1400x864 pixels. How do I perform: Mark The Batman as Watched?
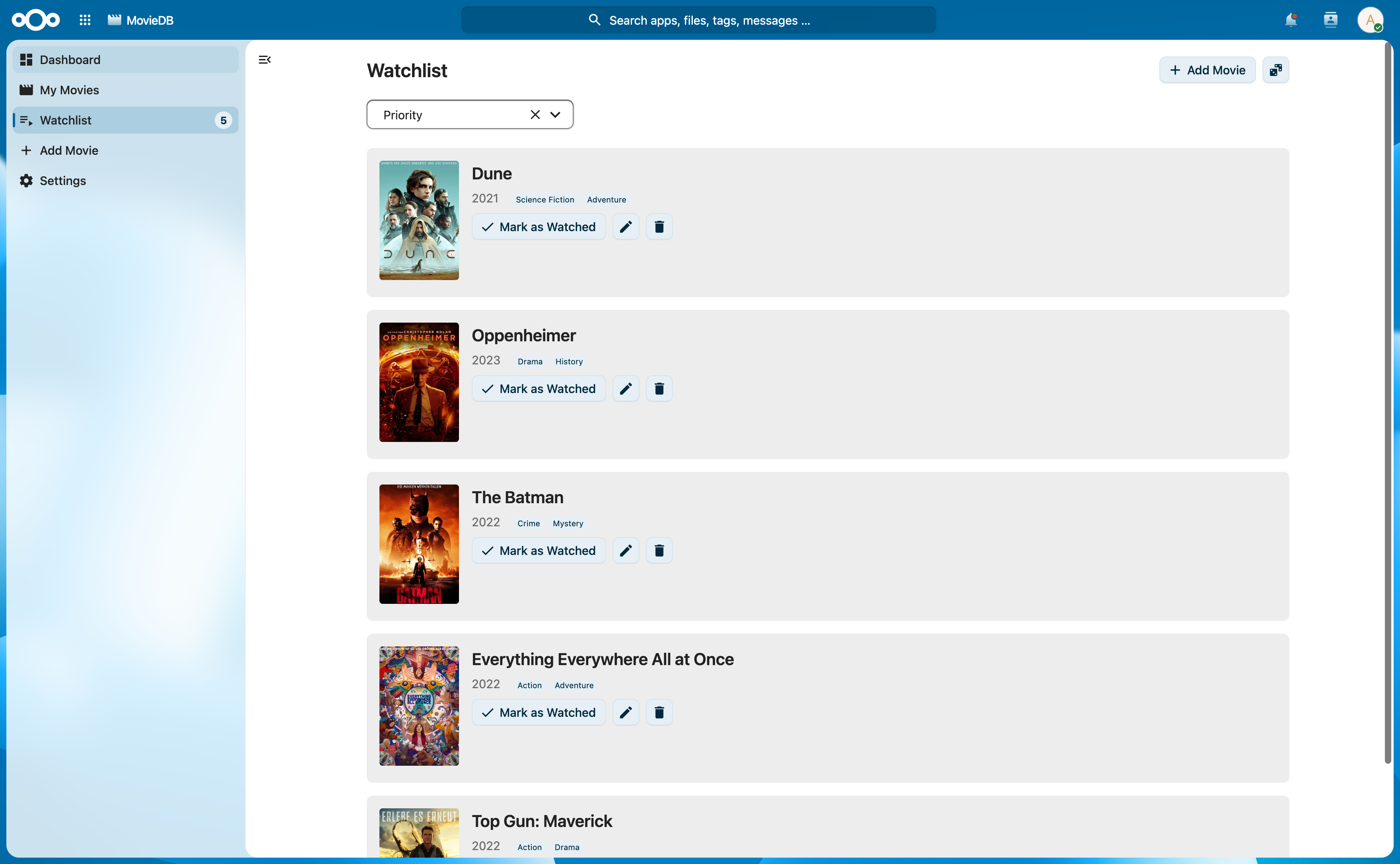point(539,550)
